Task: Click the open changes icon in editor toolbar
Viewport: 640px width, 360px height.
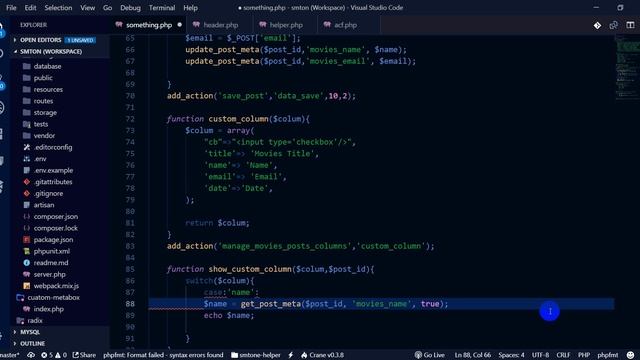Action: pos(613,25)
